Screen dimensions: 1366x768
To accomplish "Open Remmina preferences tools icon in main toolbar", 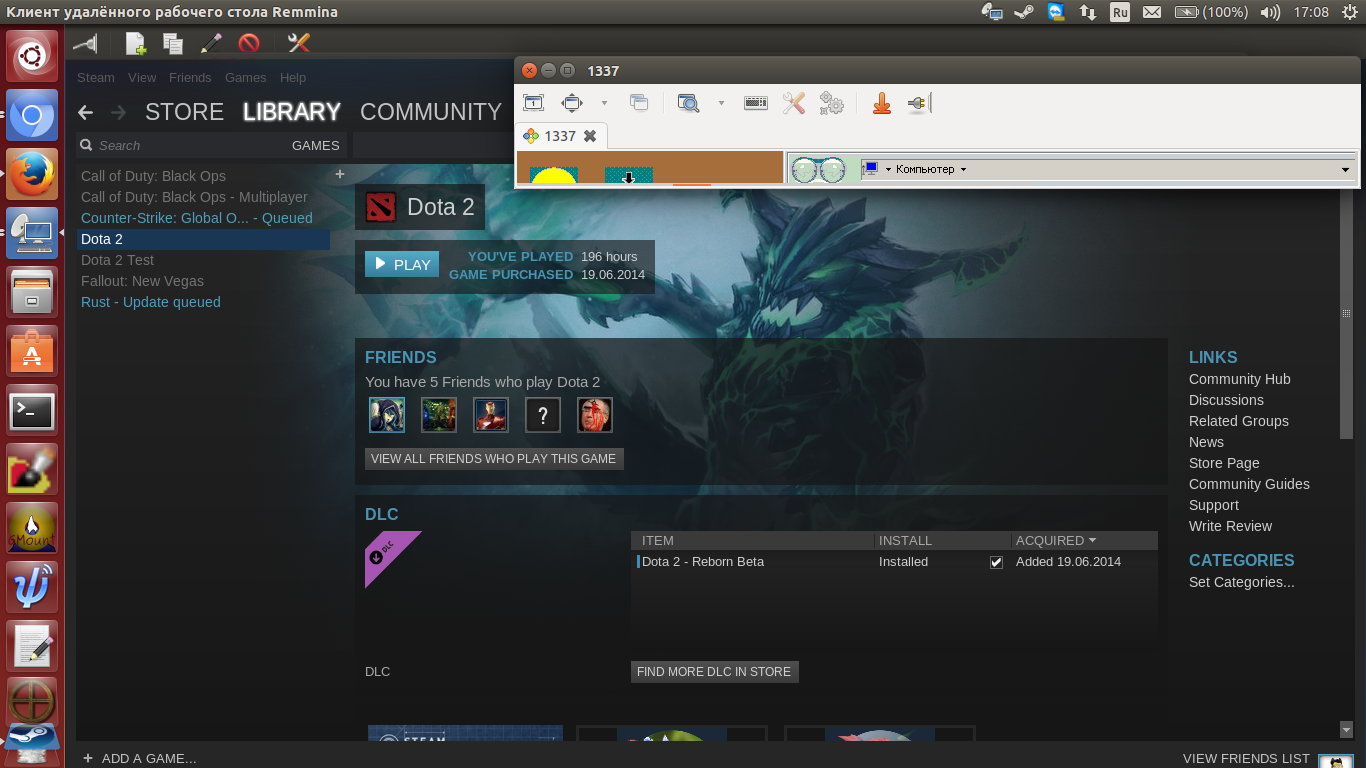I will (x=299, y=43).
